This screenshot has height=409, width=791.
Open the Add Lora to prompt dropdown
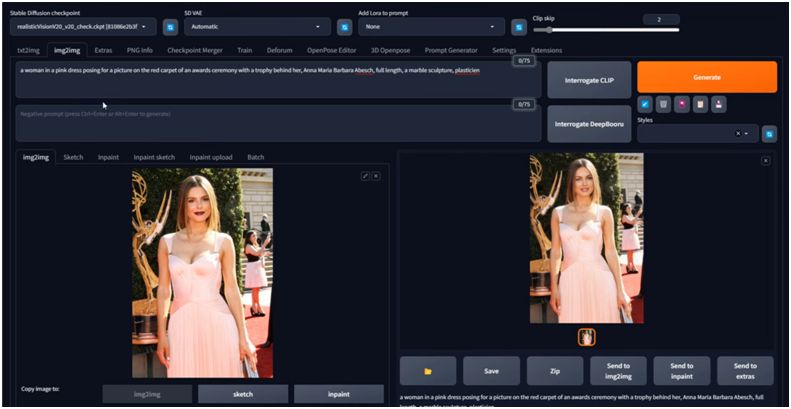pyautogui.click(x=431, y=27)
